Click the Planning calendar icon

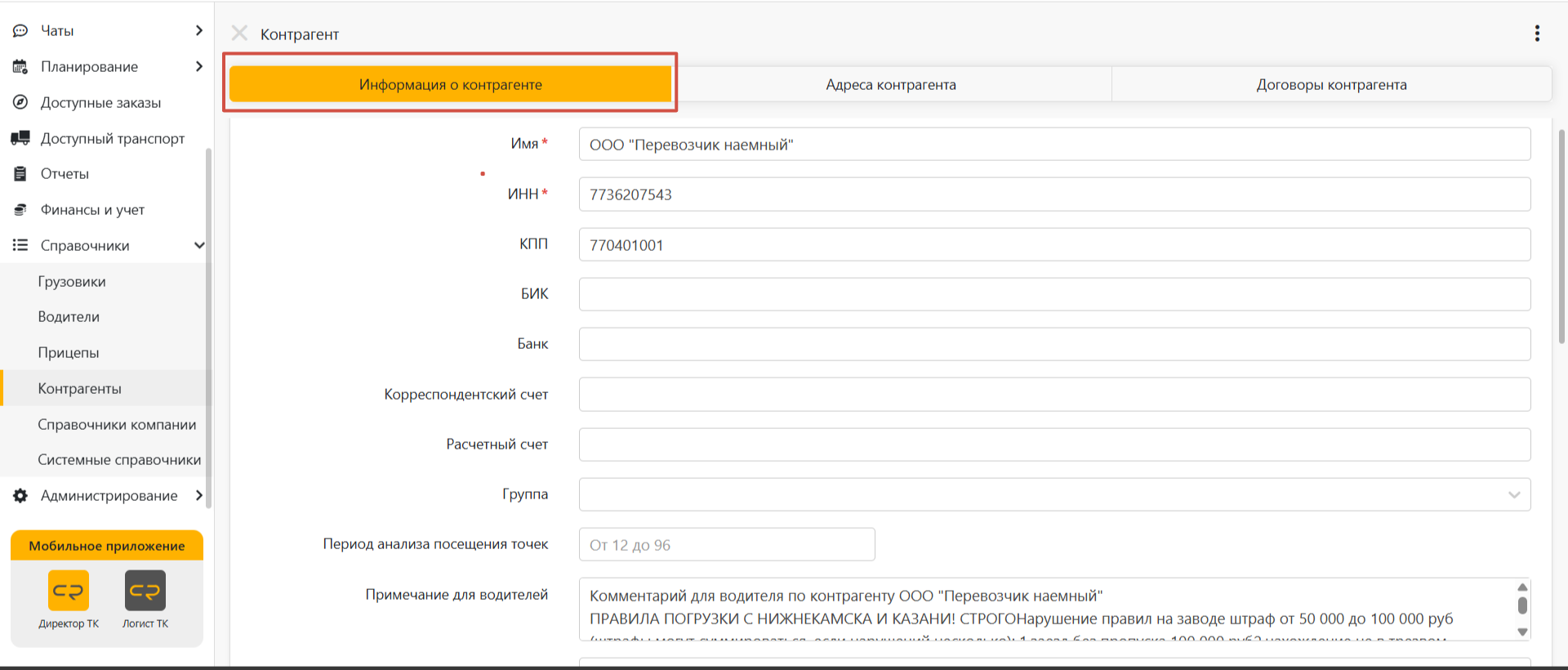click(20, 67)
